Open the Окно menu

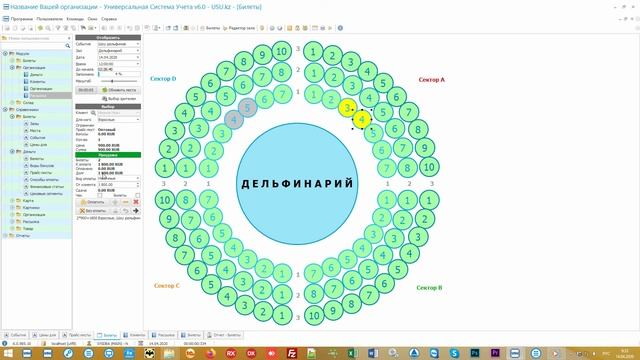93,19
